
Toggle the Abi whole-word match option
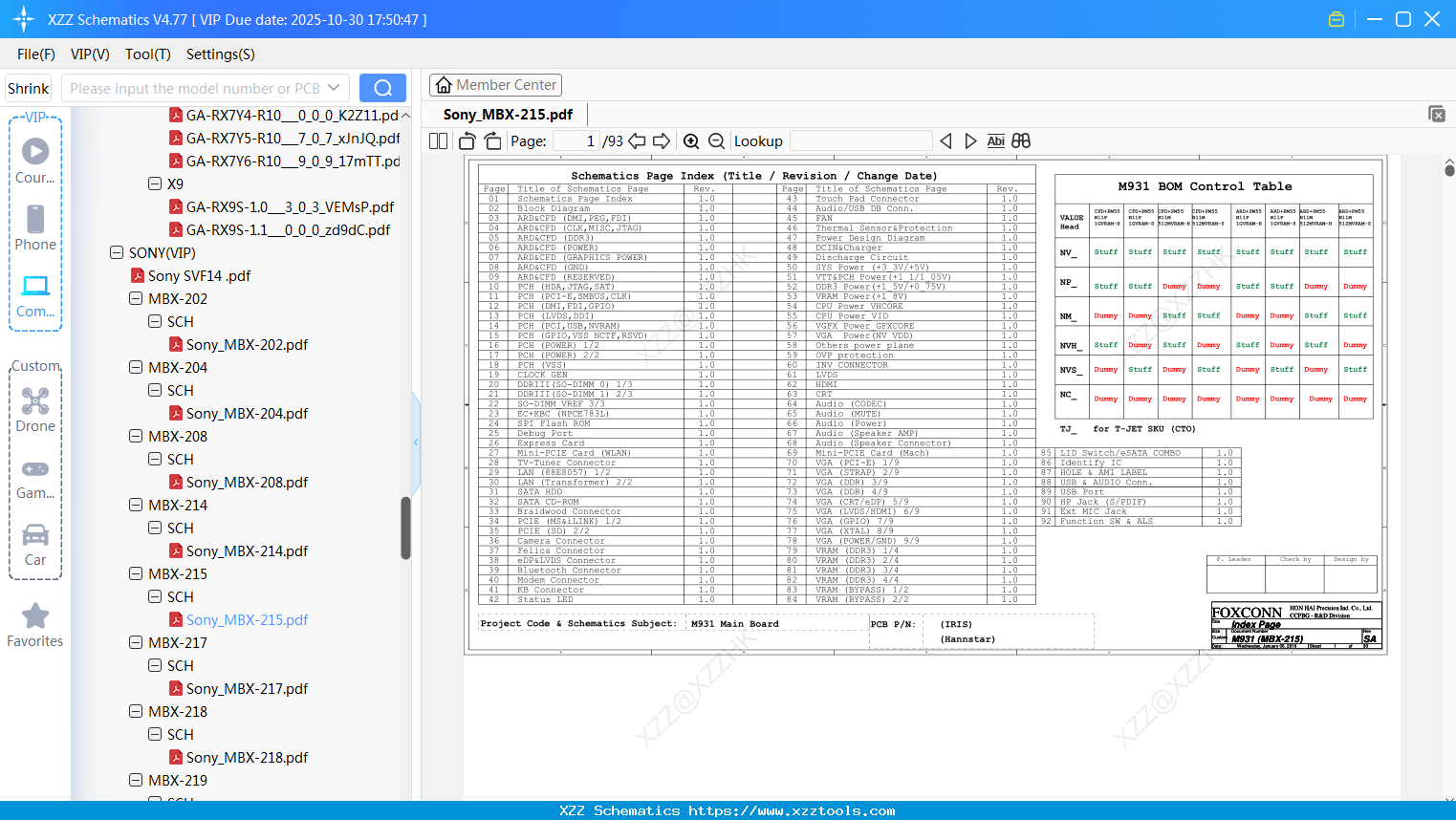(995, 141)
